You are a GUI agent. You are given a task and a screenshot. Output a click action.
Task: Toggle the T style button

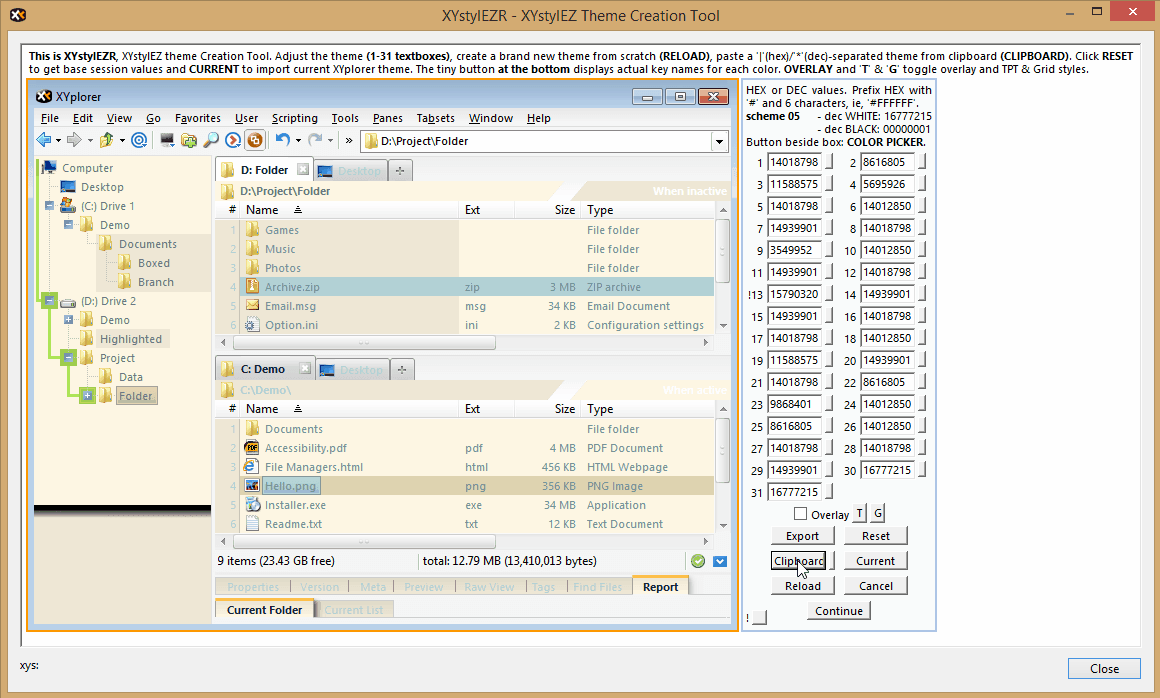tap(860, 514)
